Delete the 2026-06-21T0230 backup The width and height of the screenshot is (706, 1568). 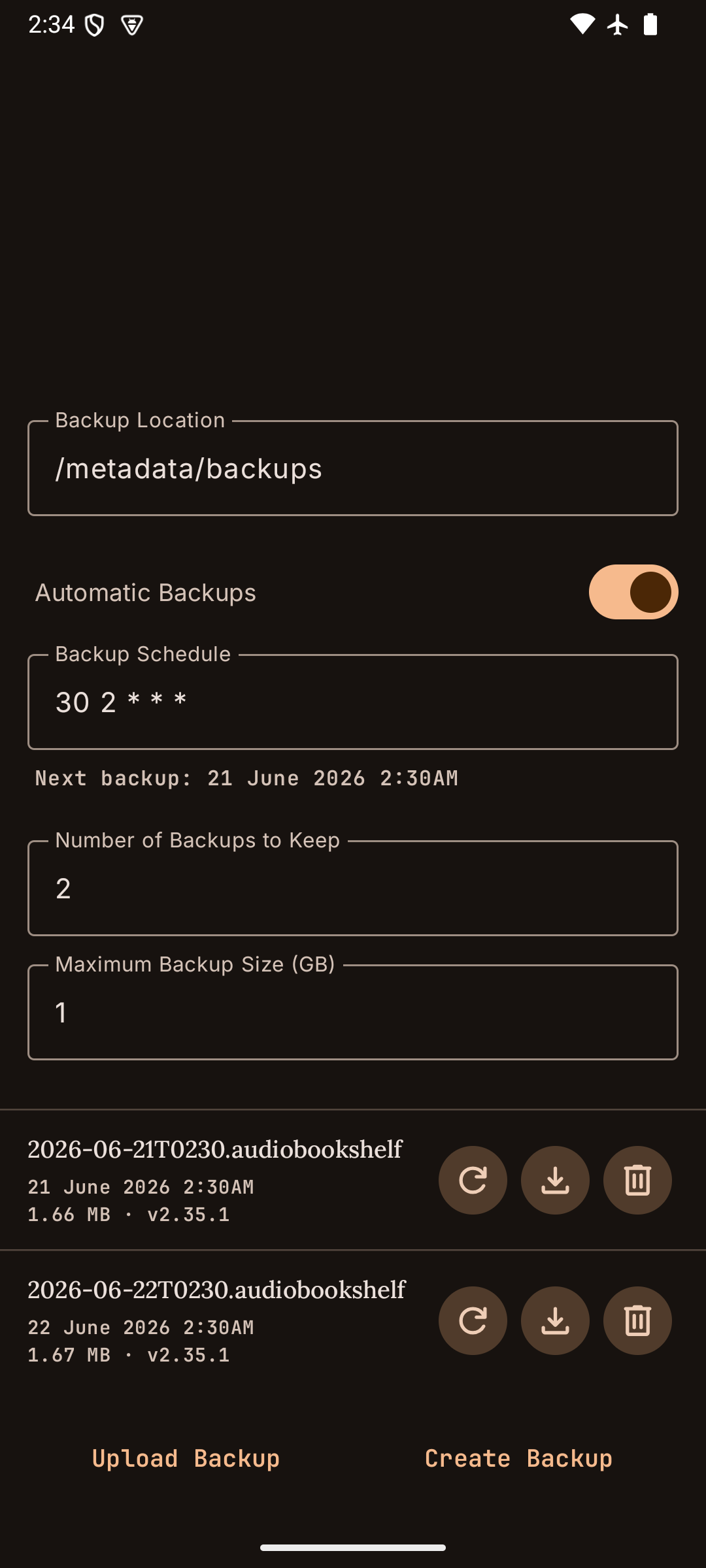click(637, 1180)
